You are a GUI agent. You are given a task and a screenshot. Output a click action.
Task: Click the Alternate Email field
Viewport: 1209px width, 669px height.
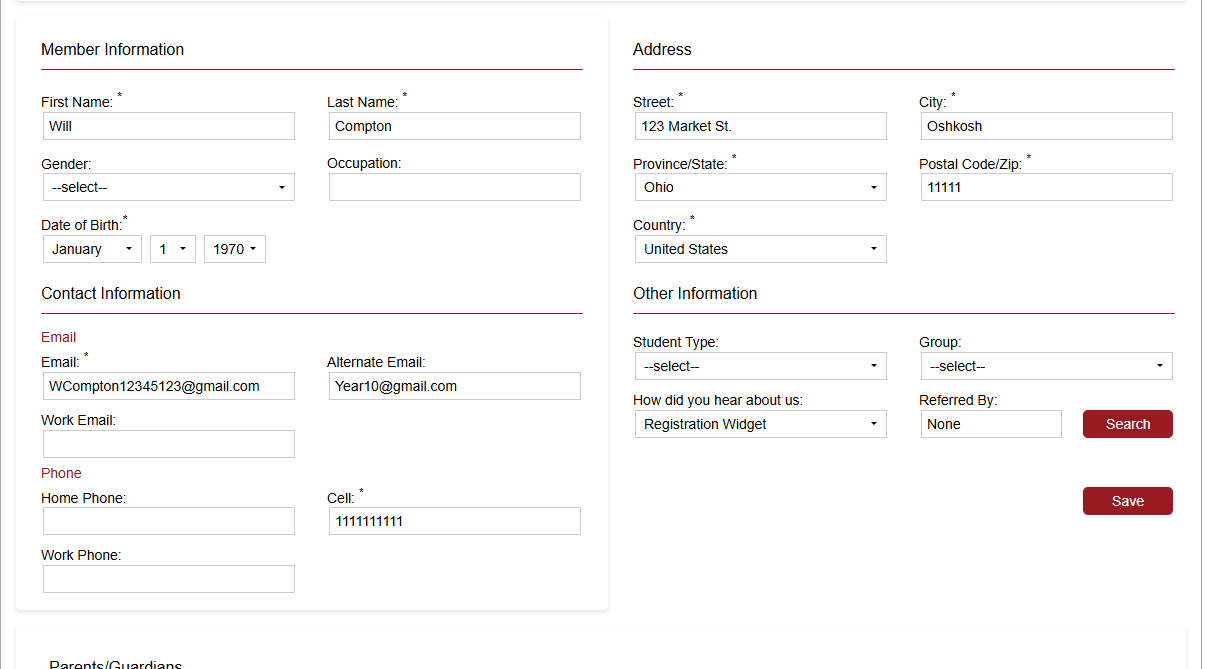tap(454, 386)
